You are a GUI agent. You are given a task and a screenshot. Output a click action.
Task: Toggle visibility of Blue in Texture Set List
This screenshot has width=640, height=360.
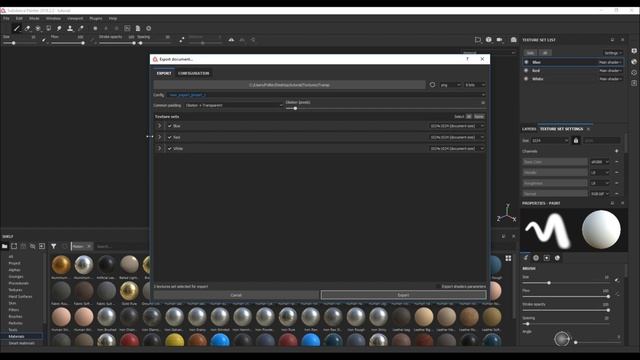pos(526,62)
